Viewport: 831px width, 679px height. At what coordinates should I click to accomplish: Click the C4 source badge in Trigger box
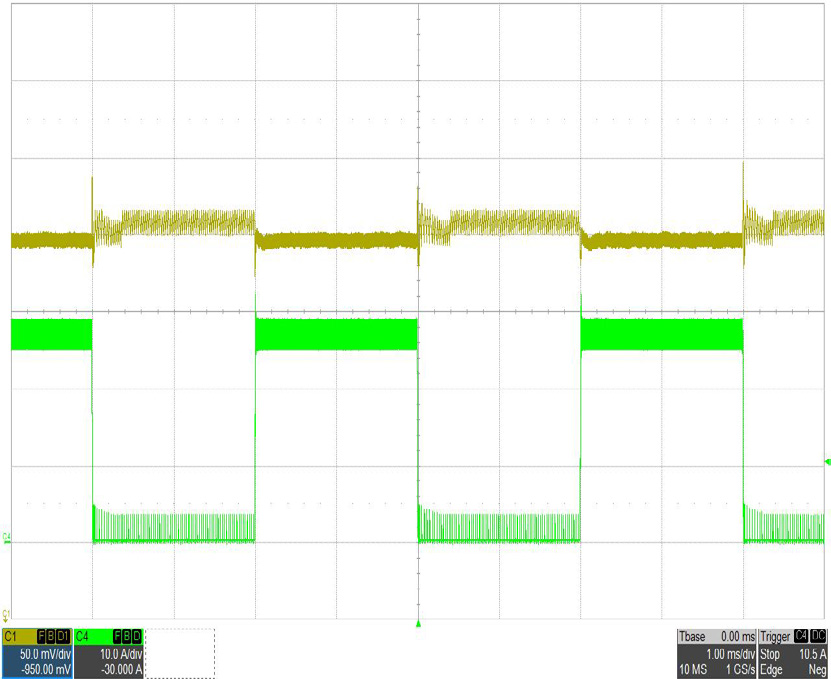point(799,636)
